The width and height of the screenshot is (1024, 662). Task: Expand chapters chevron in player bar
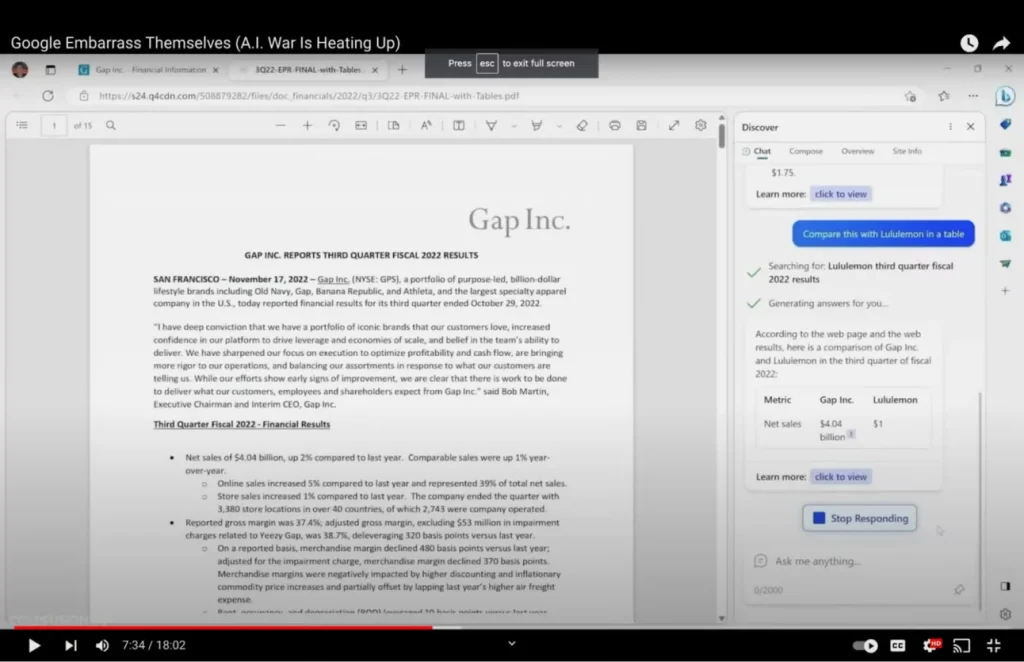coord(512,643)
